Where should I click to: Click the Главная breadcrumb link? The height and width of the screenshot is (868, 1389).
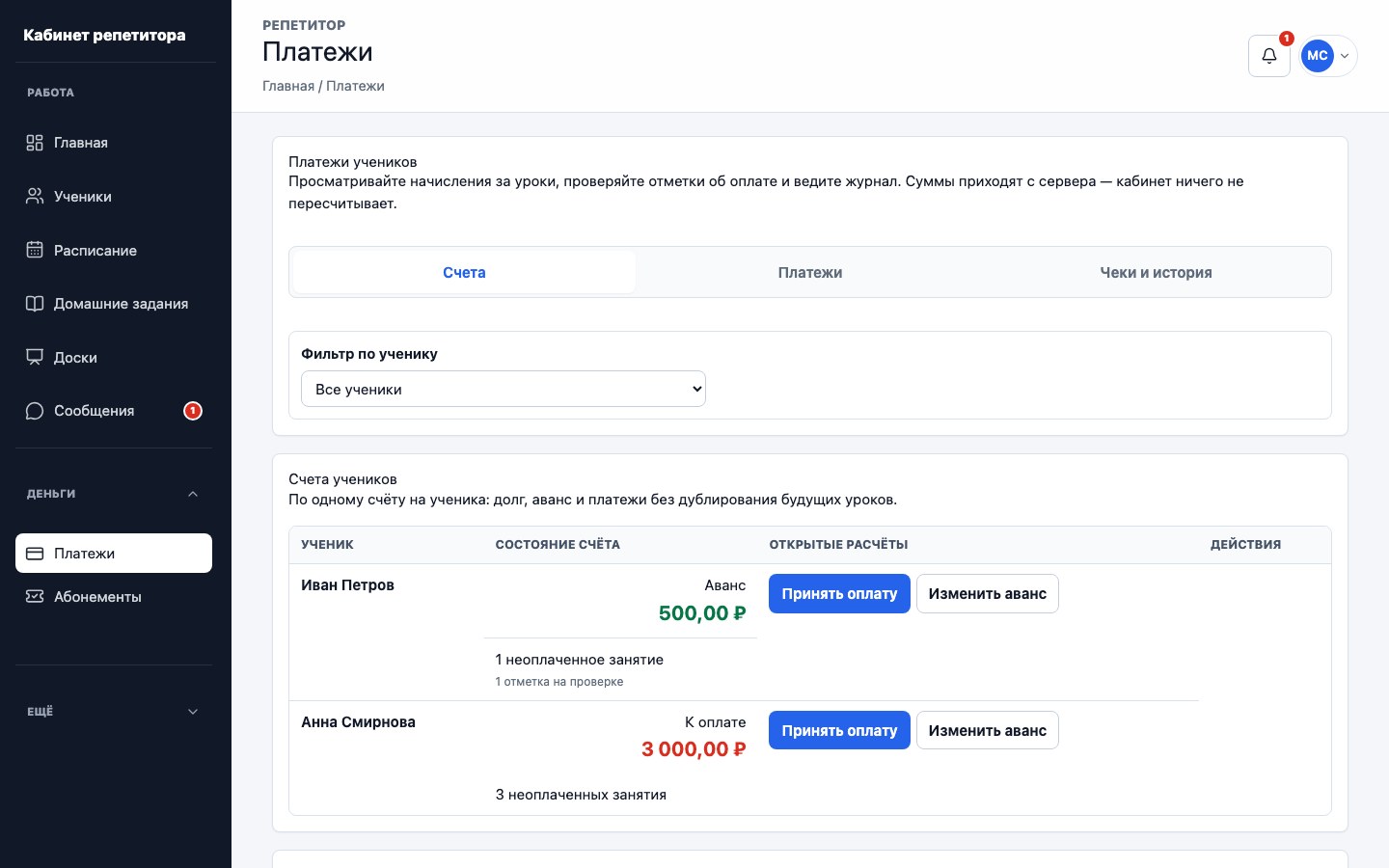click(x=288, y=86)
